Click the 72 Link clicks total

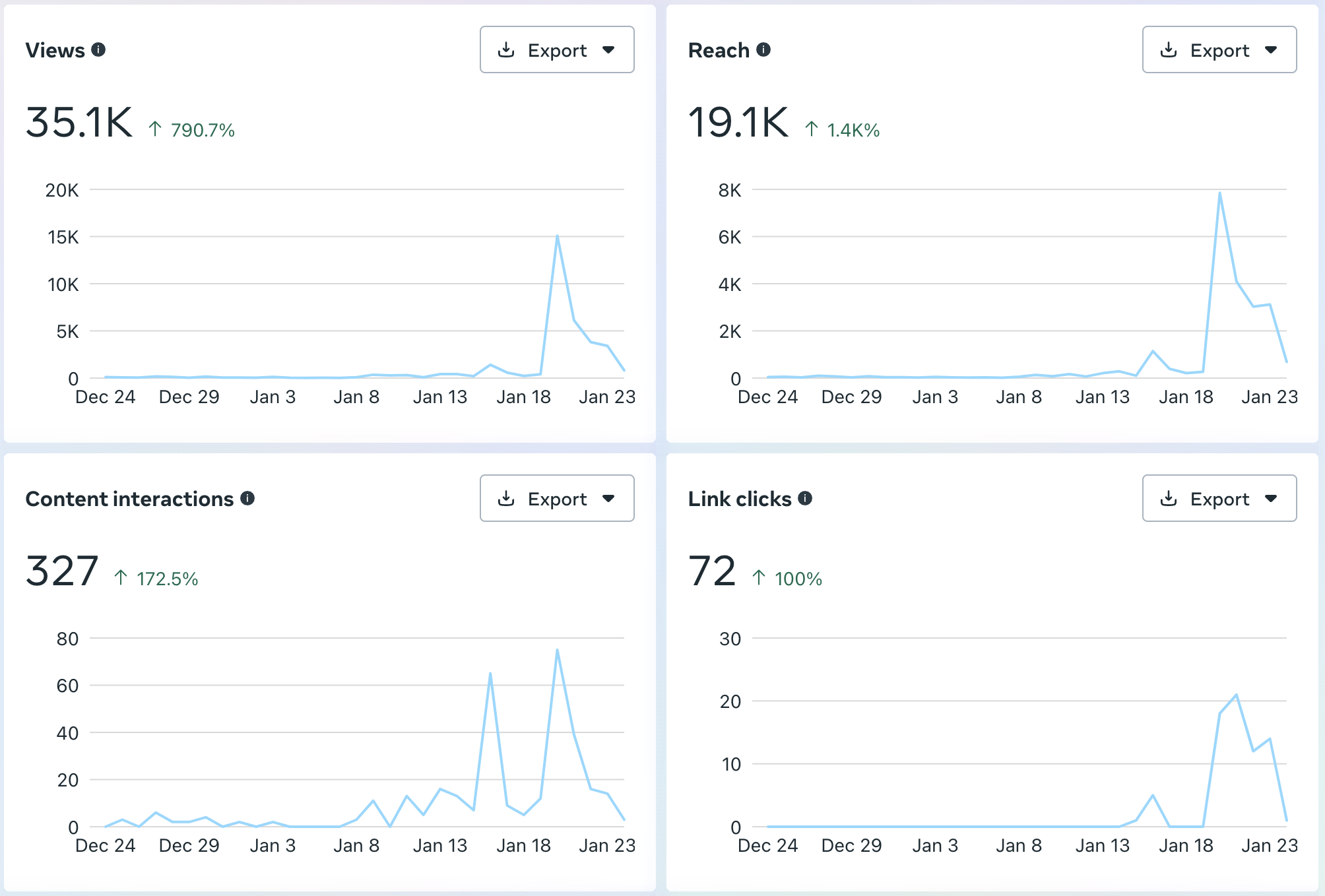coord(712,571)
